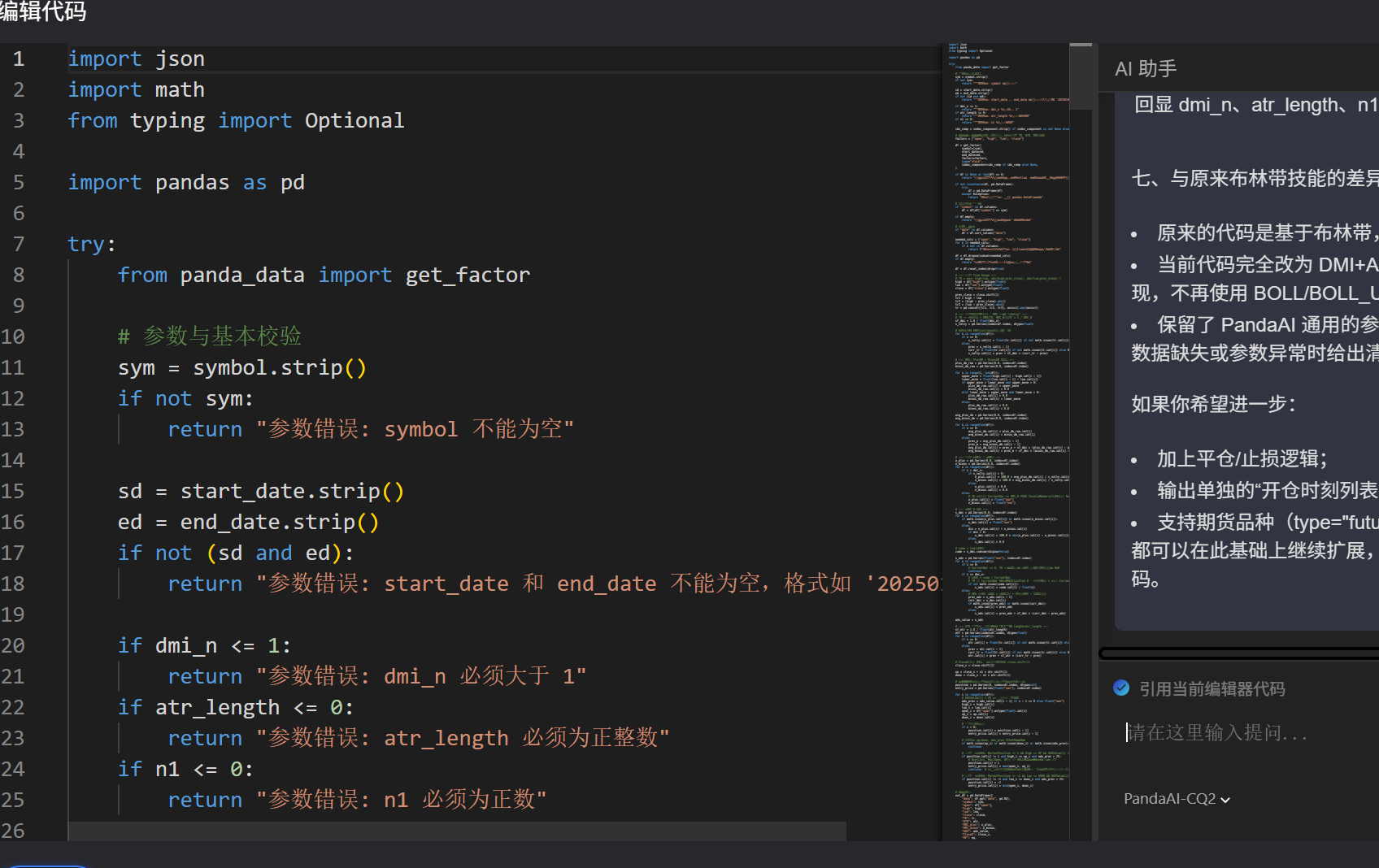Viewport: 1379px width, 868px height.
Task: Click the chevron next to PandaAI-CQ2
Action: pos(1226,799)
